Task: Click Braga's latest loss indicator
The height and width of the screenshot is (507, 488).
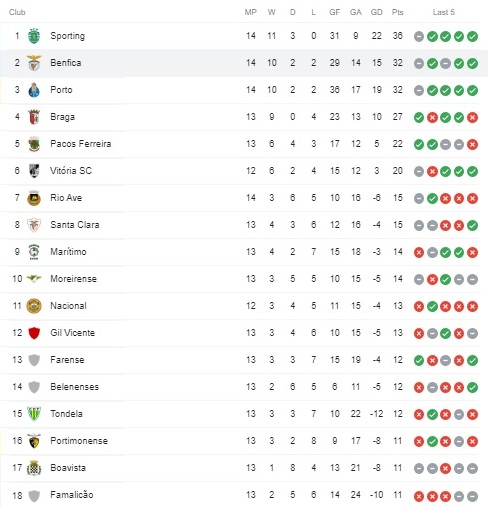Action: [x=472, y=117]
